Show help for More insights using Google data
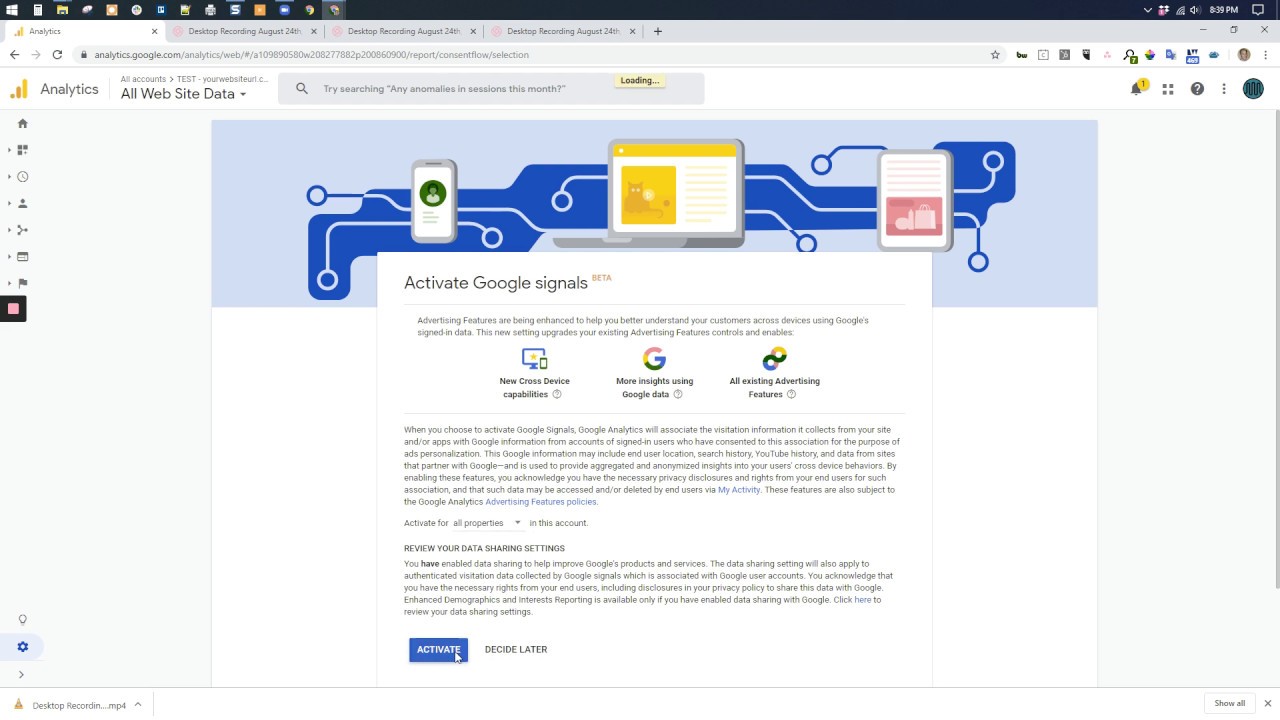This screenshot has width=1280, height=720. [x=677, y=394]
